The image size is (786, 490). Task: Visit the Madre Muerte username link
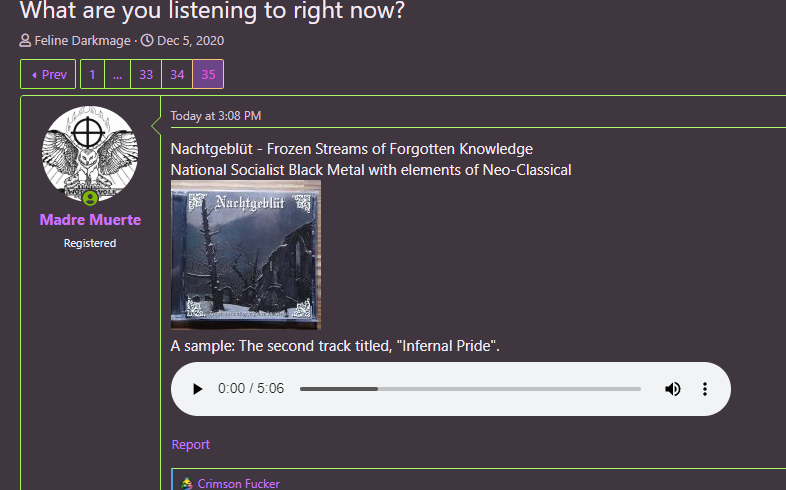pyautogui.click(x=90, y=220)
